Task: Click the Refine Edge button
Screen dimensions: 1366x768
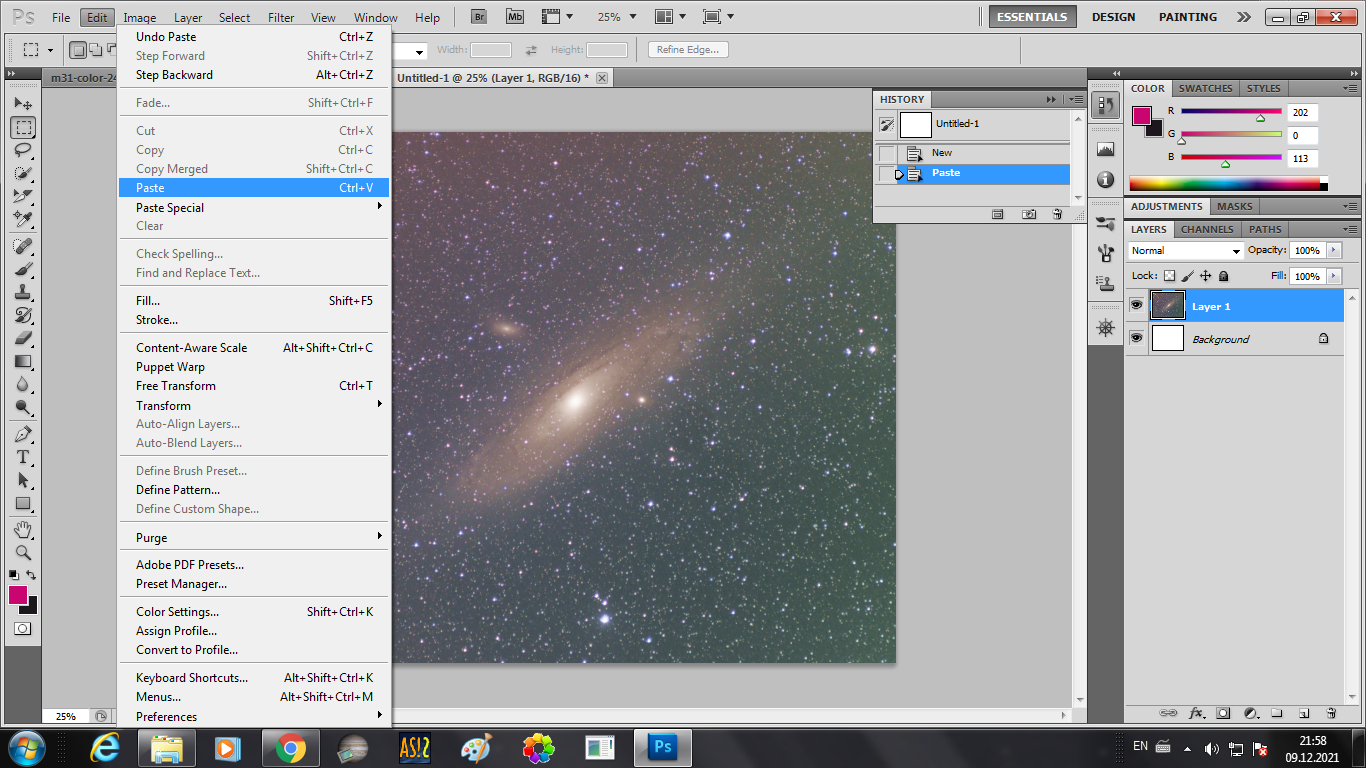Action: pos(688,50)
